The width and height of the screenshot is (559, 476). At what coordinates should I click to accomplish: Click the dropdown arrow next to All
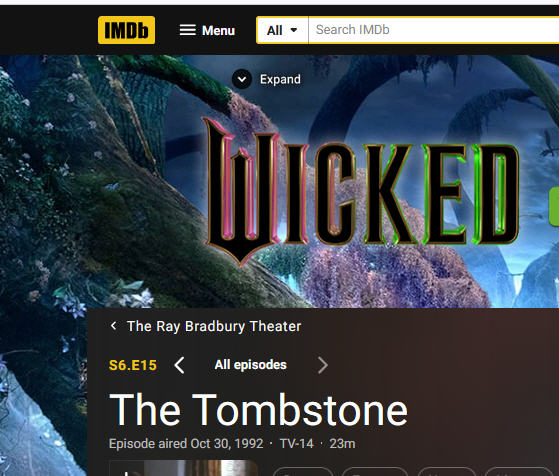pos(294,30)
